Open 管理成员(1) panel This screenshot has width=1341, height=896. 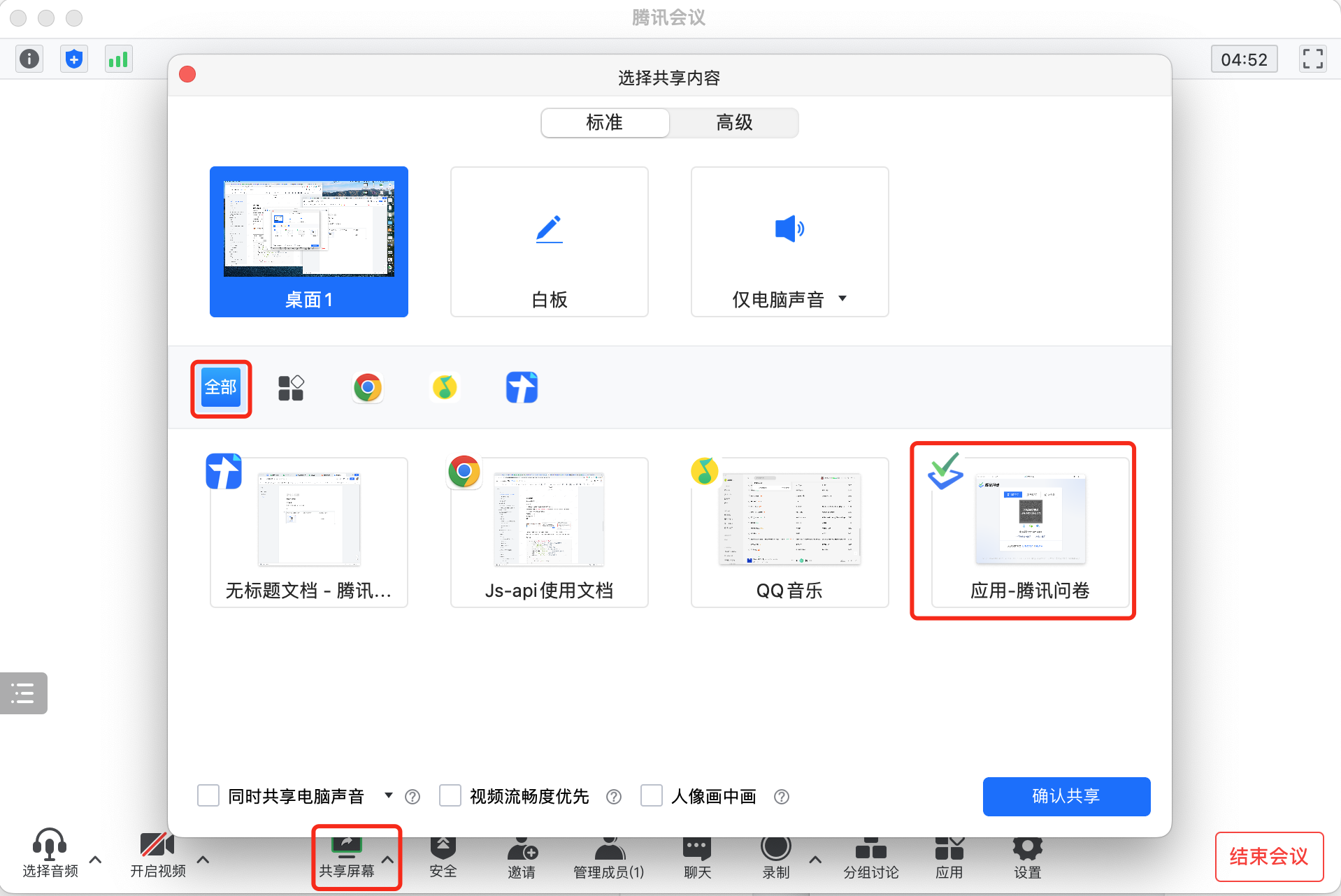pos(609,858)
